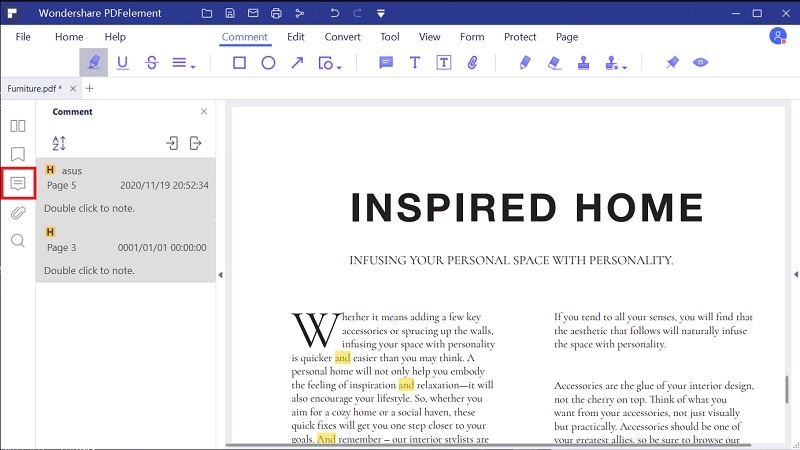800x450 pixels.
Task: Click the yellow highlighted word 'And'
Action: click(326, 439)
